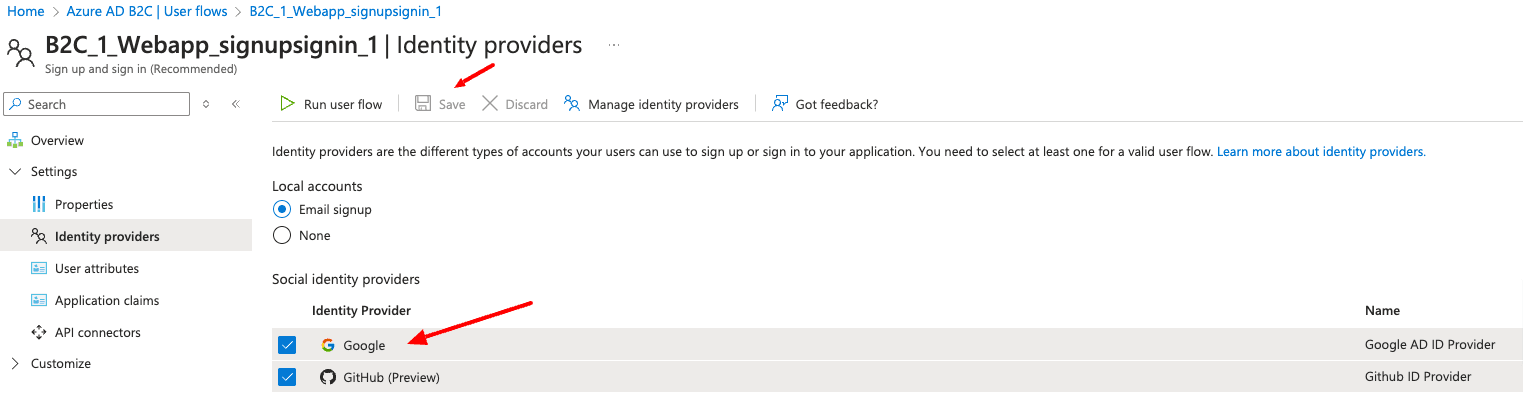This screenshot has height=393, width=1523.
Task: Click the Manage identity providers icon
Action: [572, 104]
